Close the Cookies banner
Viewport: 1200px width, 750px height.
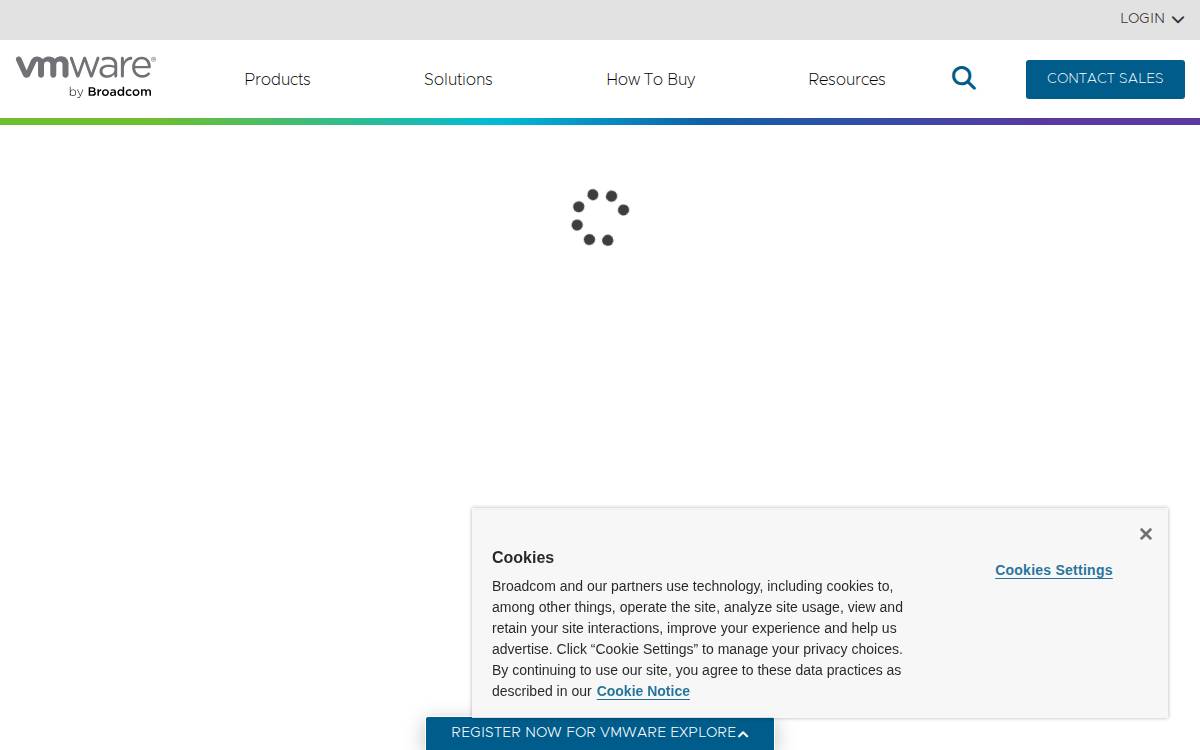(x=1146, y=534)
